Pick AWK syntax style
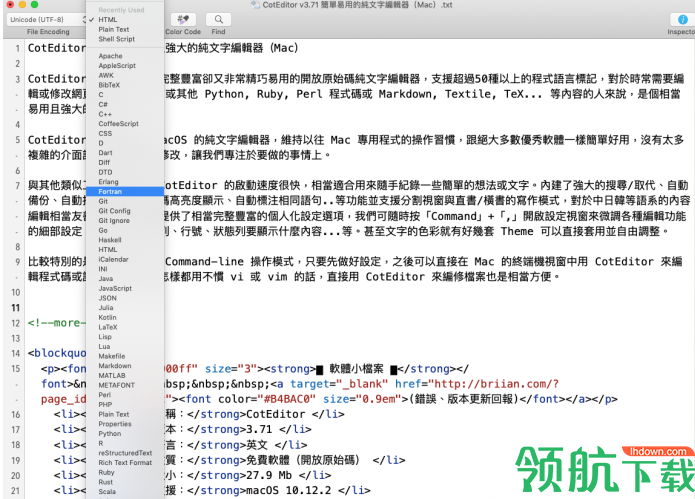Viewport: 695px width, 499px height. point(106,75)
